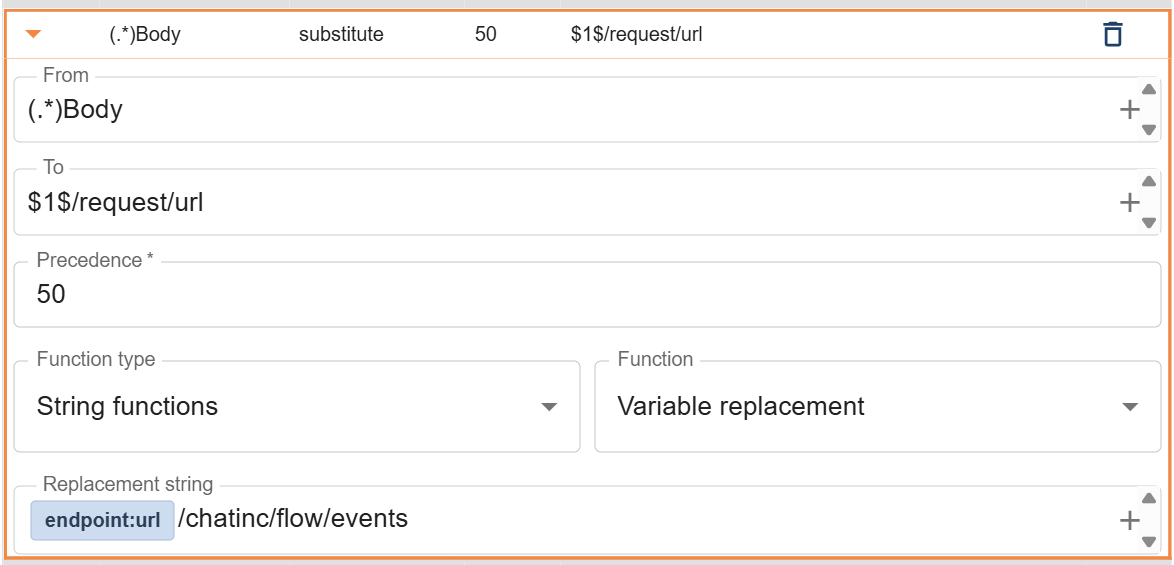Delete the (.*)Body rule with trash icon
Image resolution: width=1174 pixels, height=565 pixels.
[1113, 34]
